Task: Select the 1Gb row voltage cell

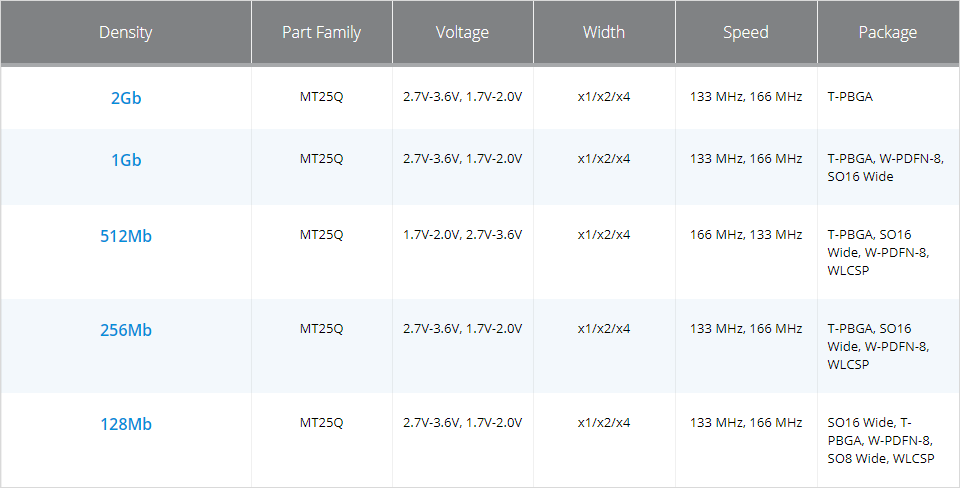Action: point(462,159)
